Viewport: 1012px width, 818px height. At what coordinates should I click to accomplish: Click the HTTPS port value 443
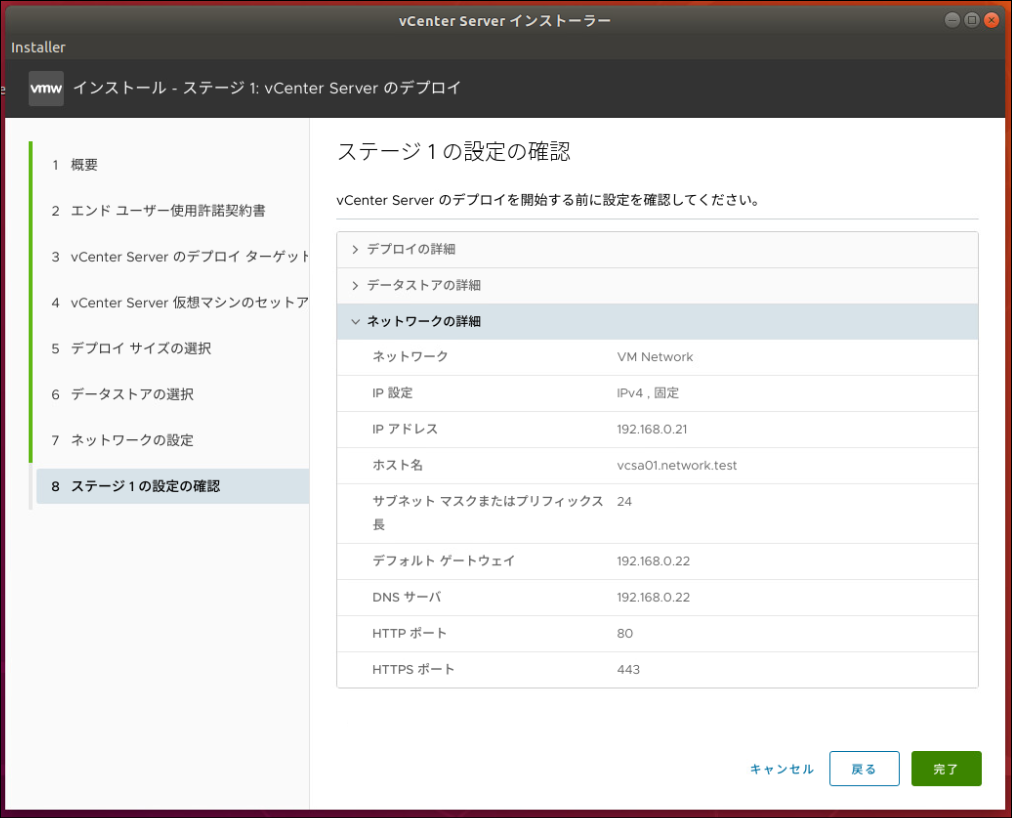coord(628,670)
